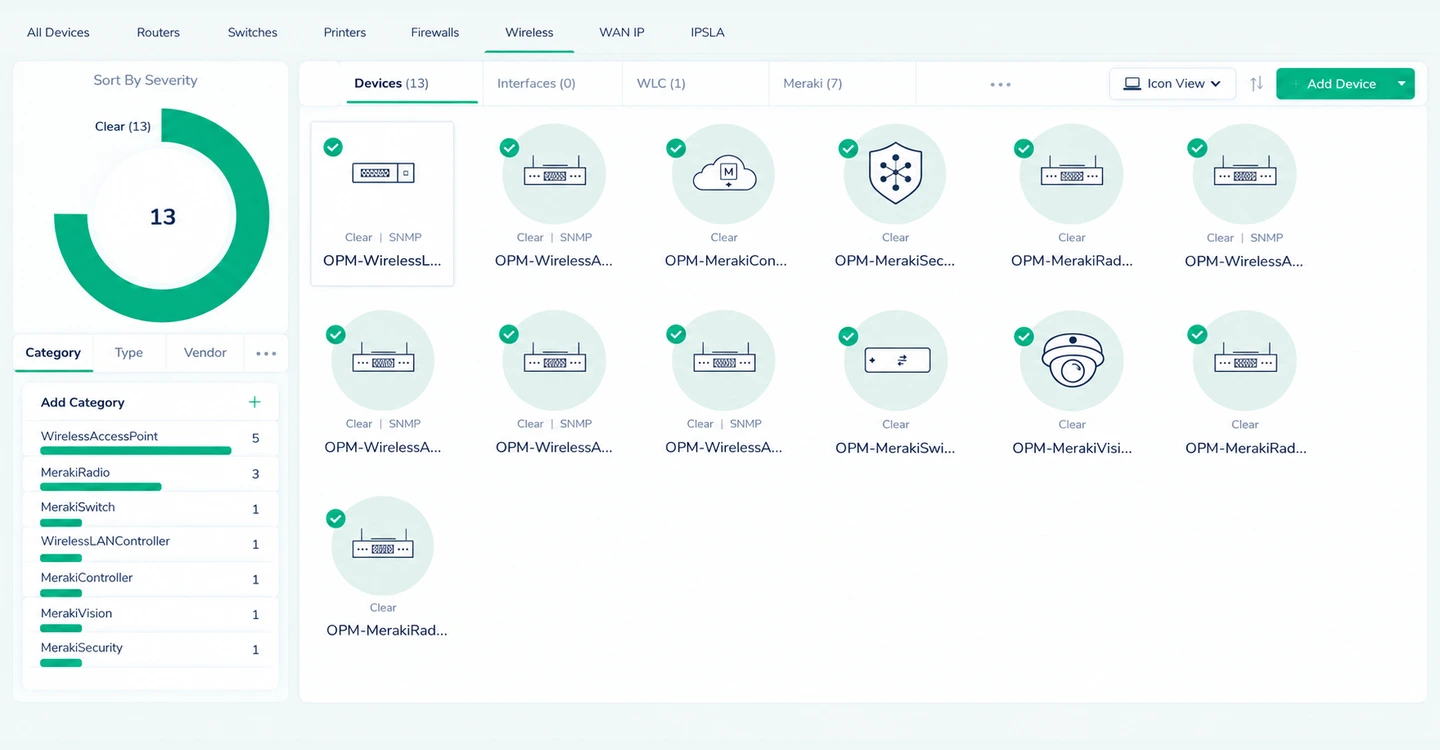Click the Add Device button
This screenshot has height=750, width=1440.
pyautogui.click(x=1333, y=84)
